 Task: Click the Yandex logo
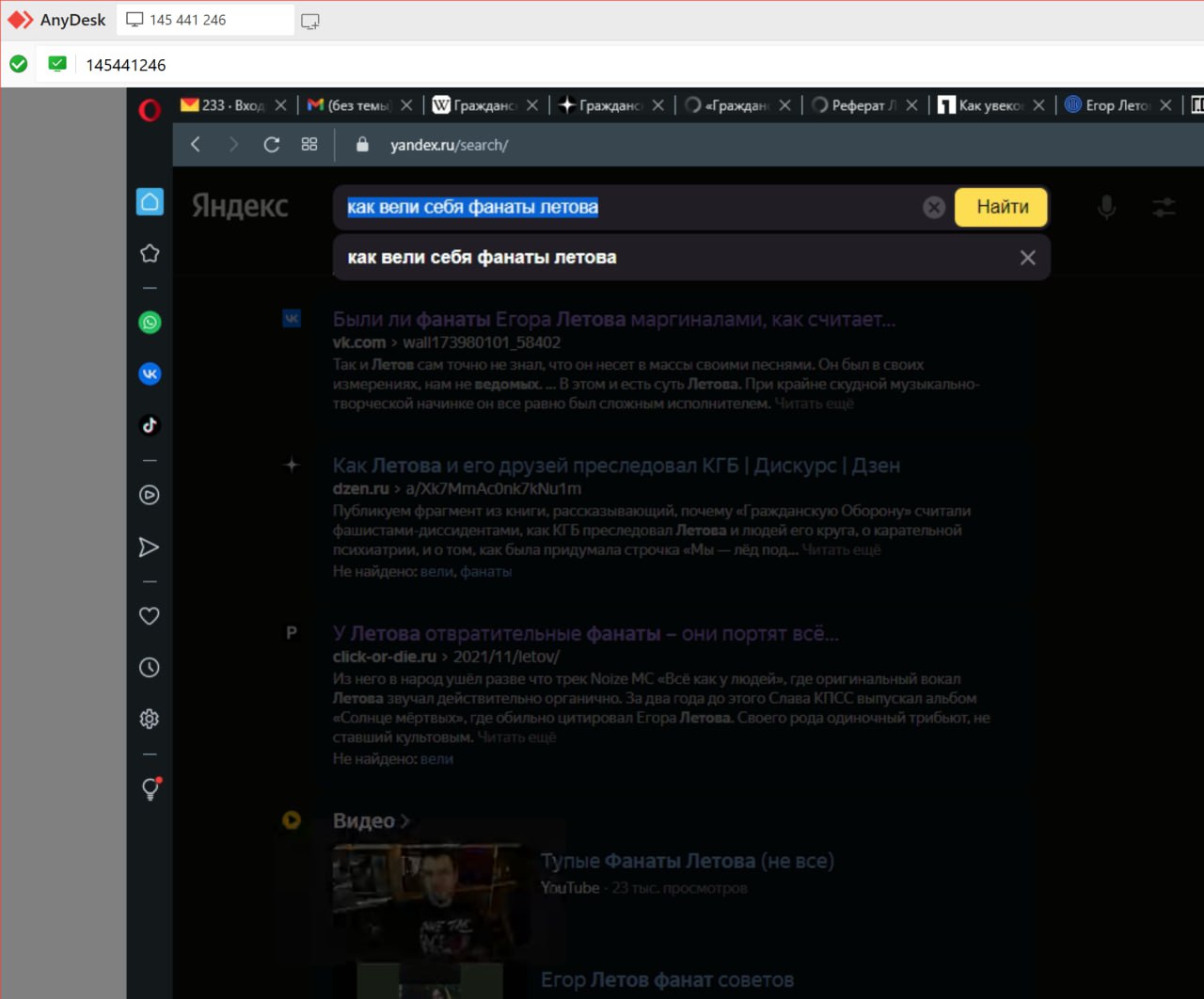(240, 207)
